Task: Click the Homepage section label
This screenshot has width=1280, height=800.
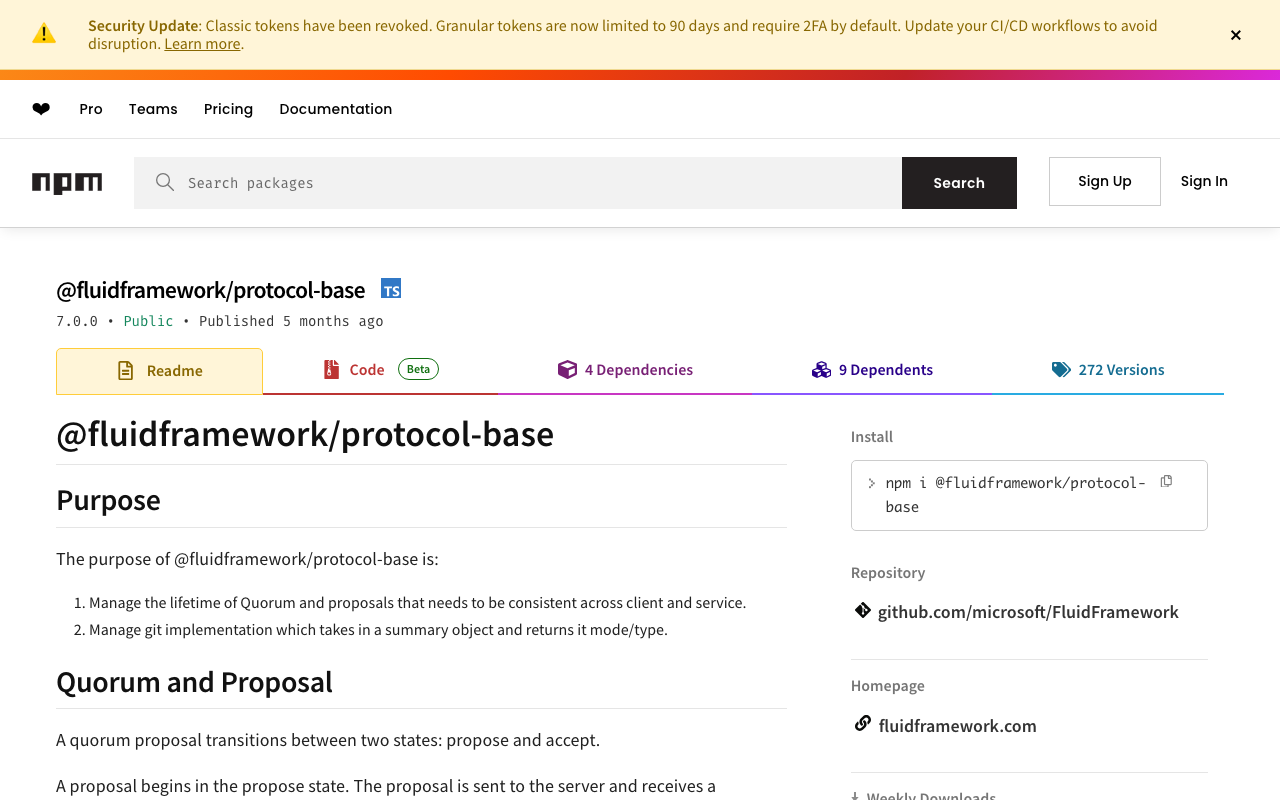Action: (888, 686)
